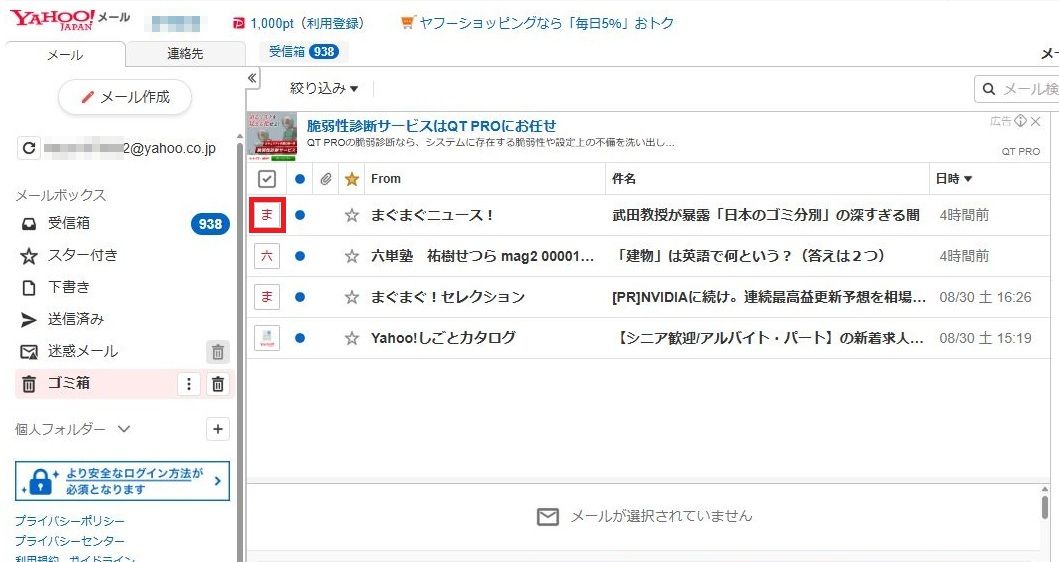Open the プライバシーポリシー link
Viewport: 1059px width, 562px height.
click(70, 521)
